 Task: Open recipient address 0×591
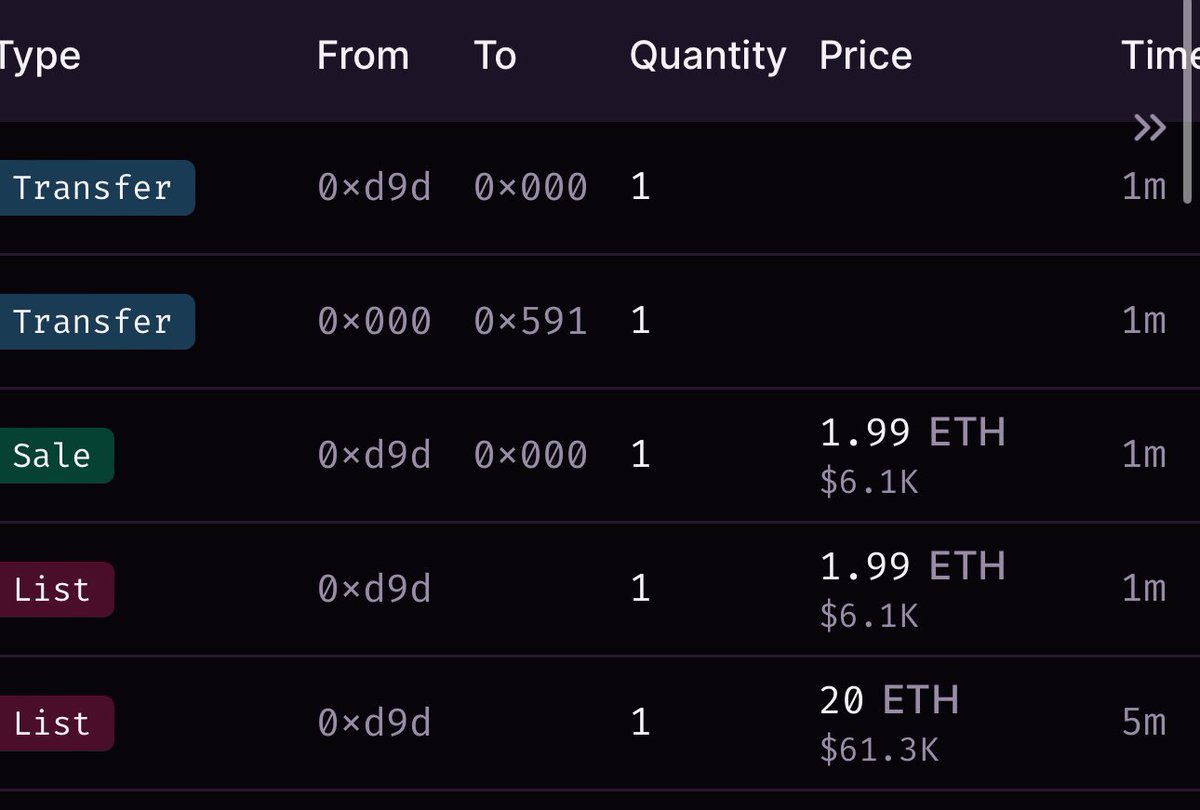(x=530, y=321)
